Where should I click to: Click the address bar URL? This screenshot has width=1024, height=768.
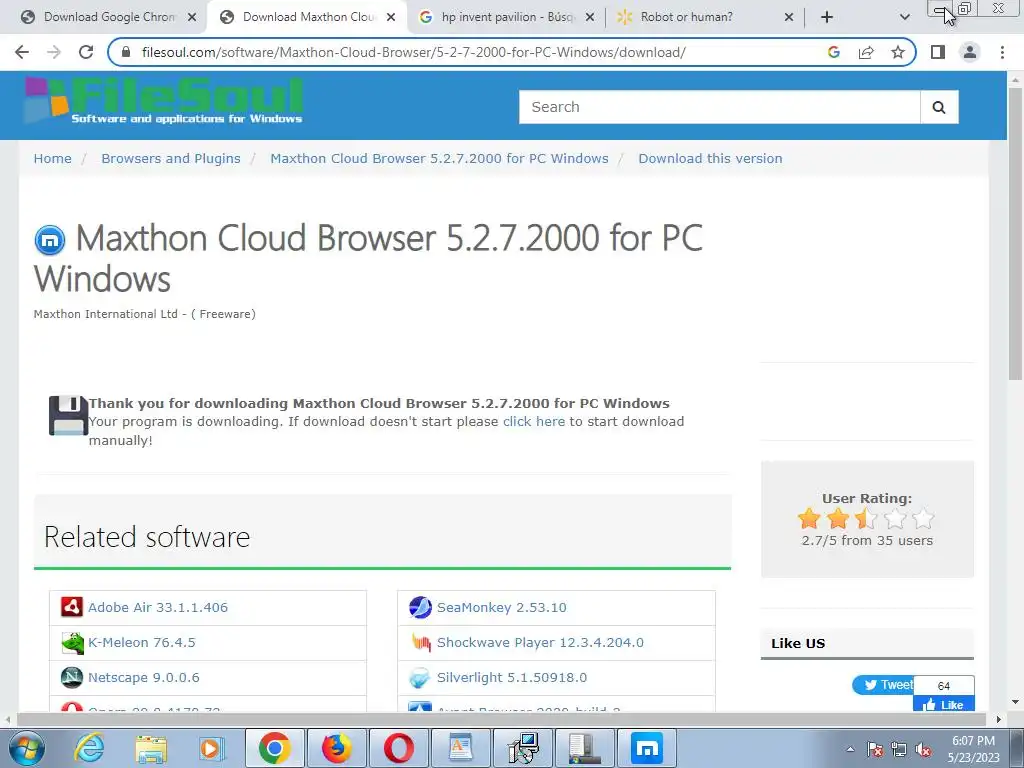pos(413,52)
